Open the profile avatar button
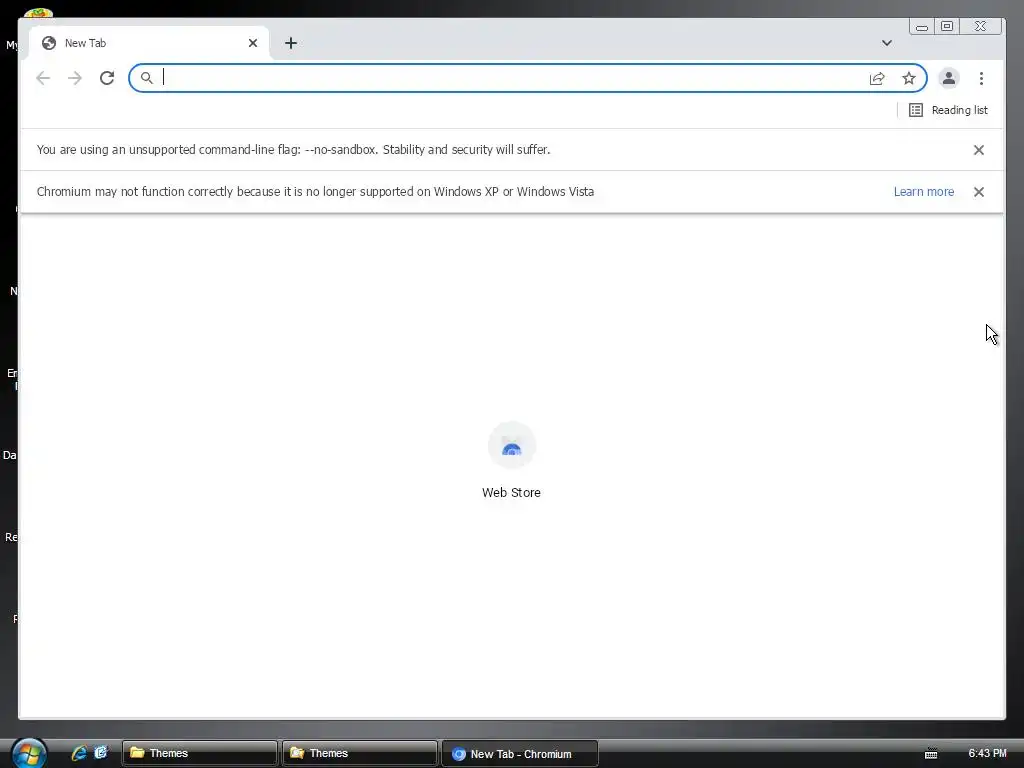This screenshot has width=1024, height=768. pos(949,78)
